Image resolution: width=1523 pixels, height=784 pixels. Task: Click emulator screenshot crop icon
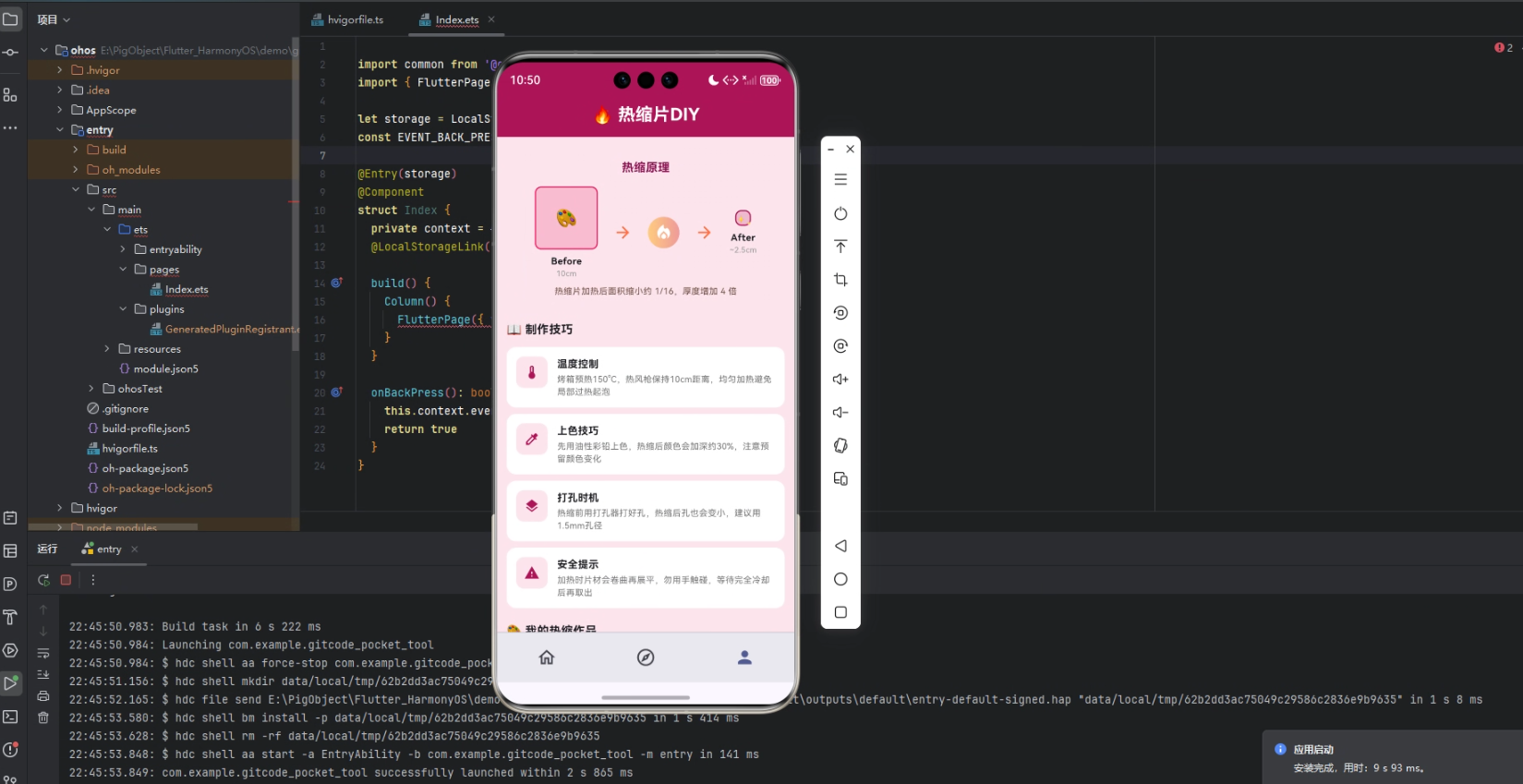click(840, 280)
